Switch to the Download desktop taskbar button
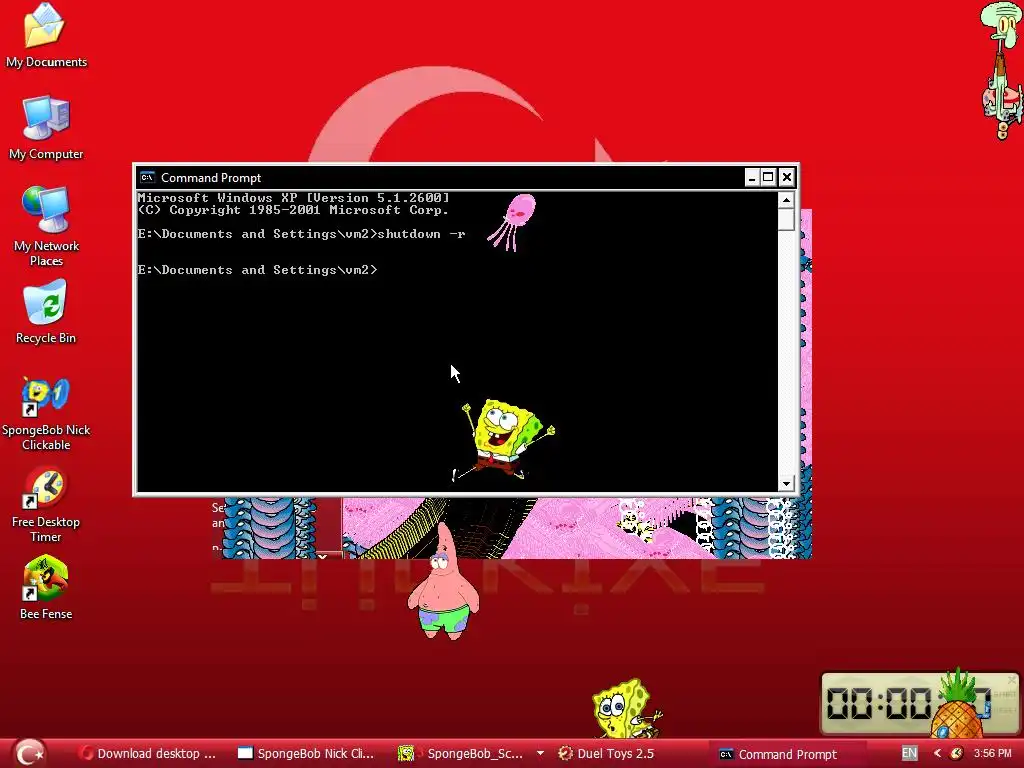The width and height of the screenshot is (1024, 768). click(148, 754)
